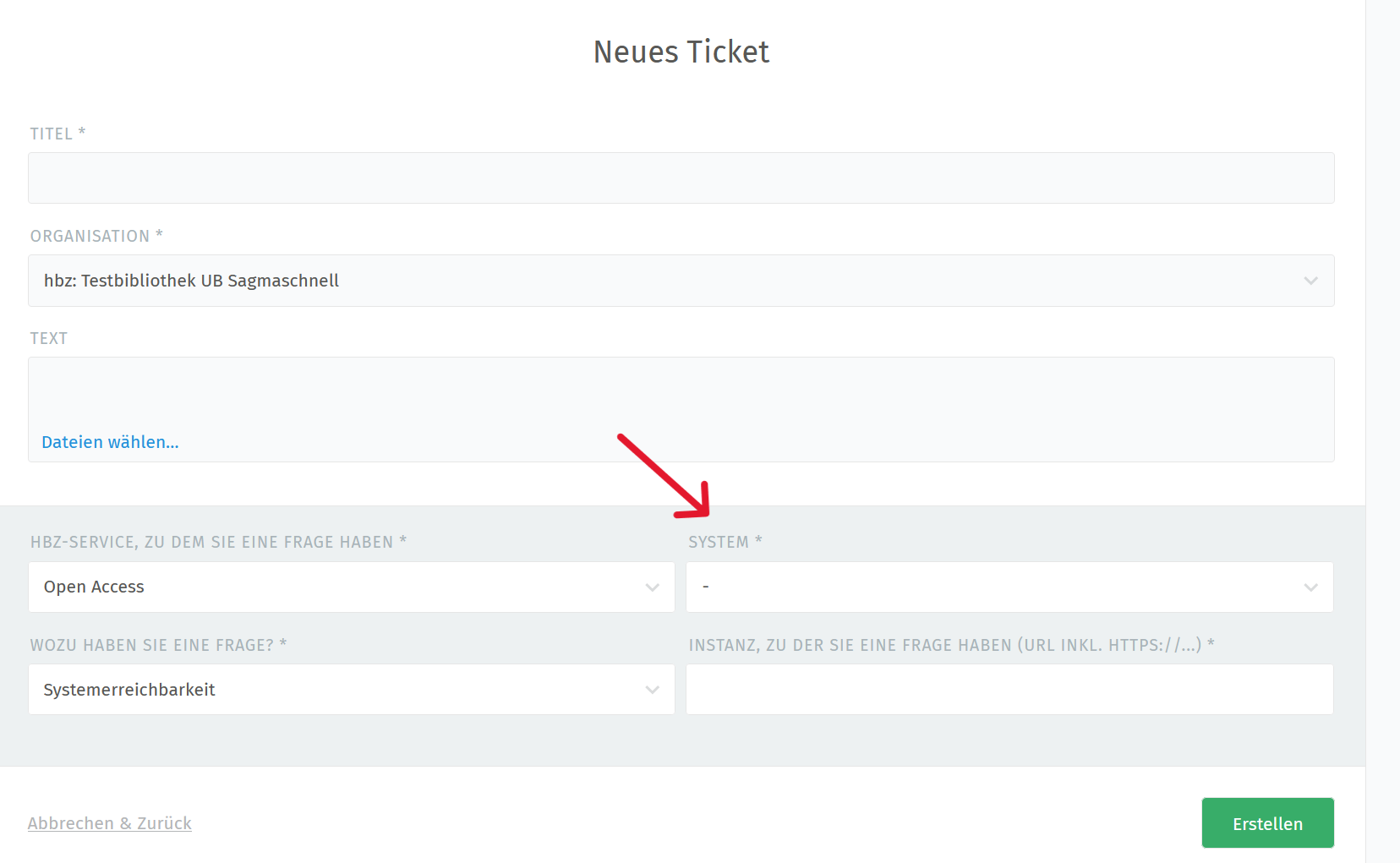The image size is (1400, 863).
Task: Click the chevron arrow in the Organisation field
Action: tap(1310, 281)
